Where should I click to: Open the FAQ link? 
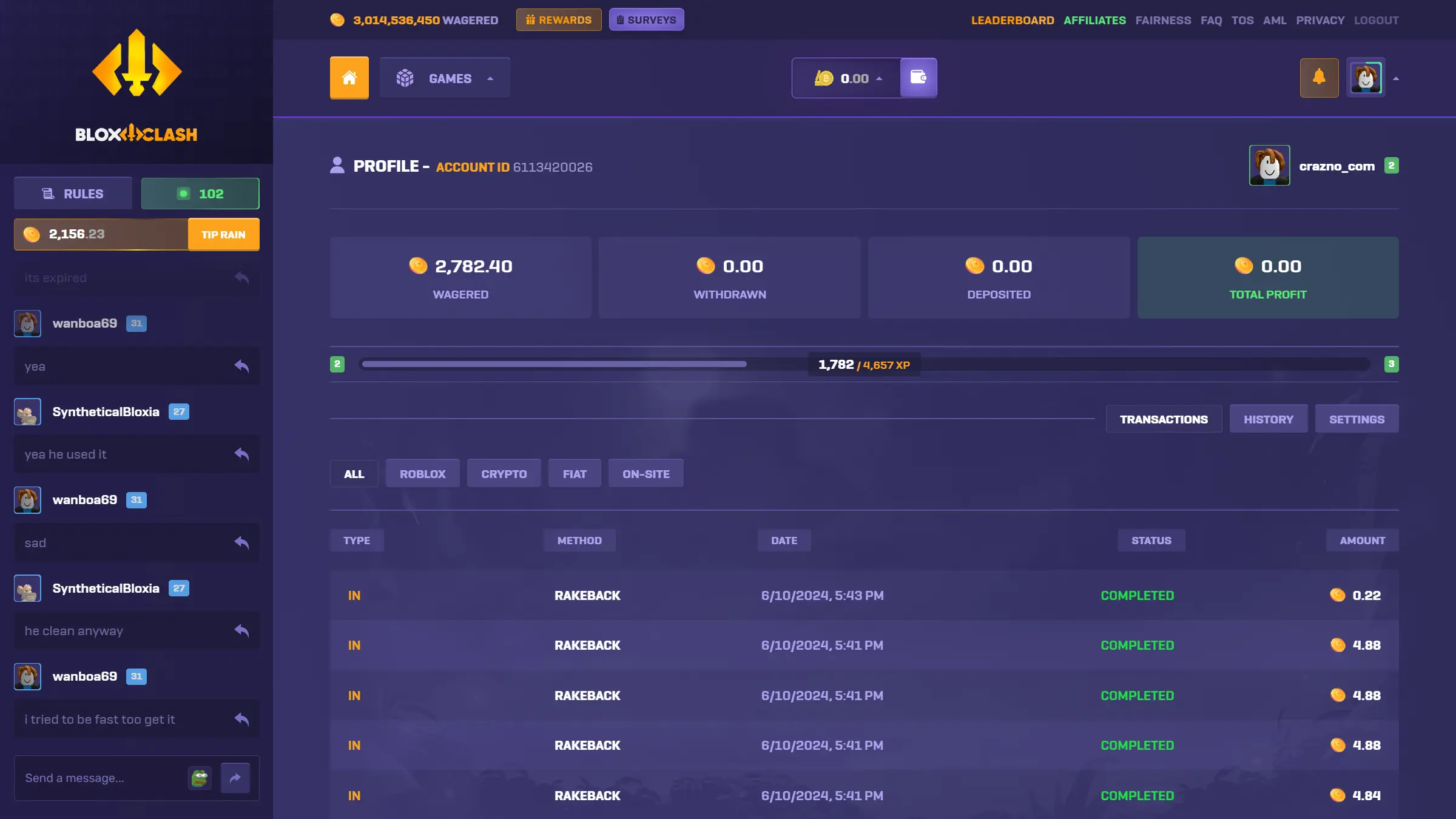pos(1211,20)
